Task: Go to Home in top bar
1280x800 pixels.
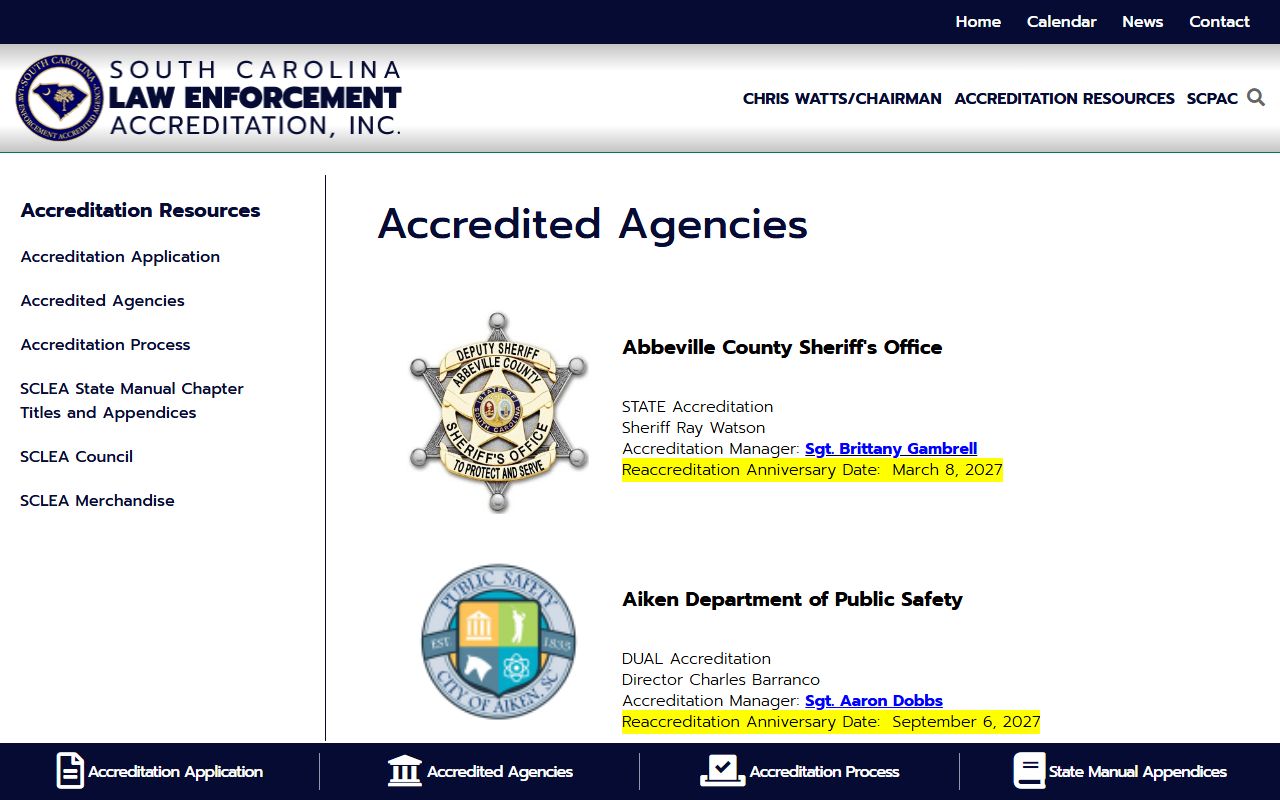Action: [x=978, y=21]
